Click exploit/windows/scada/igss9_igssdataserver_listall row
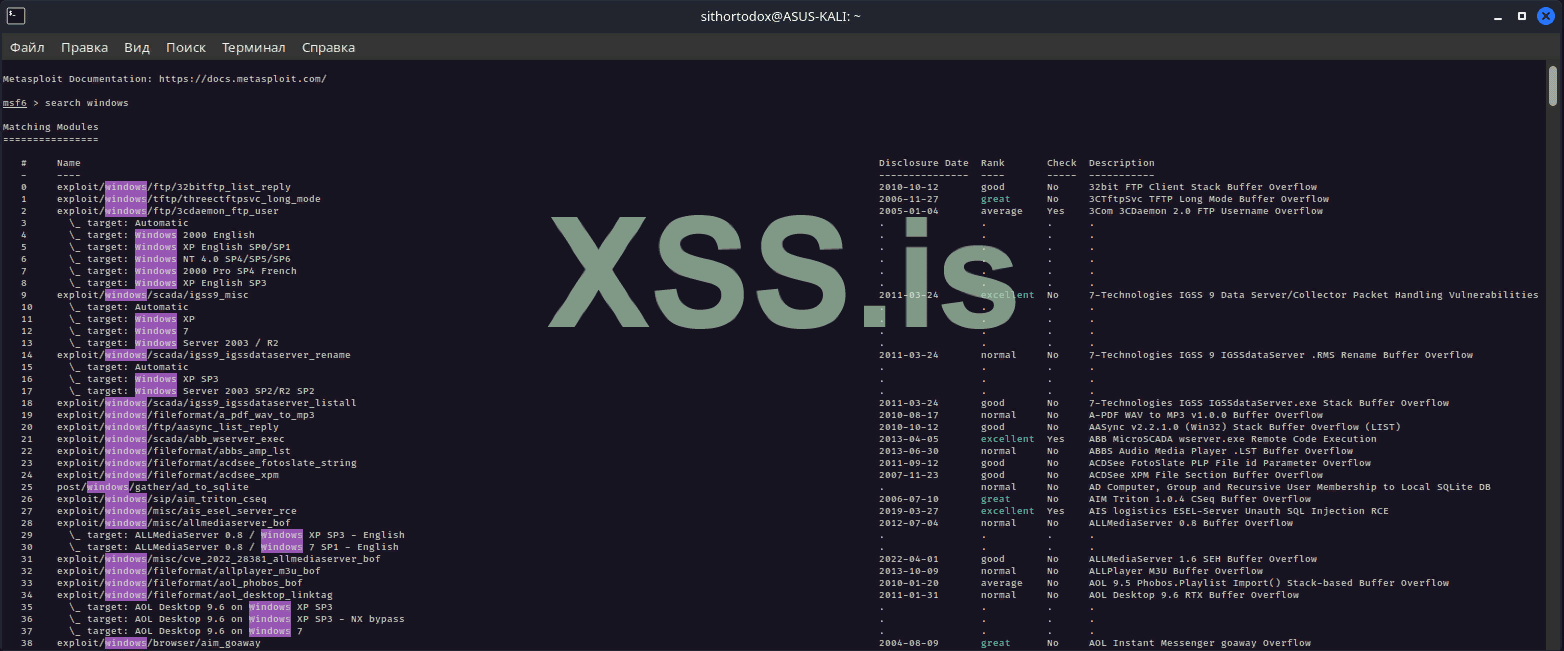This screenshot has height=651, width=1564. point(207,403)
